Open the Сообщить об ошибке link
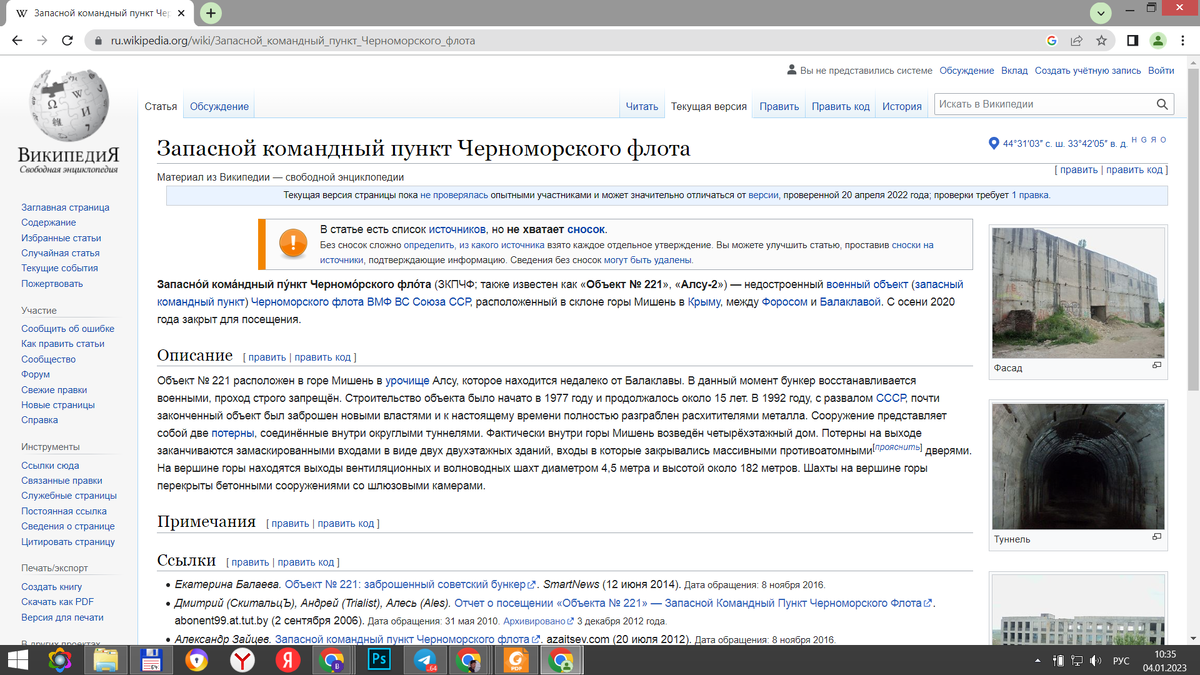Image resolution: width=1200 pixels, height=675 pixels. (x=68, y=329)
